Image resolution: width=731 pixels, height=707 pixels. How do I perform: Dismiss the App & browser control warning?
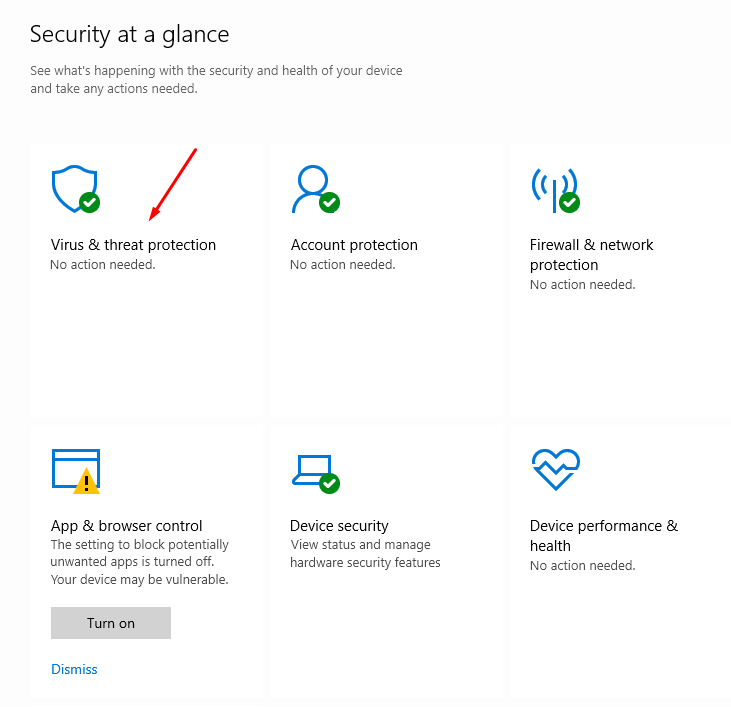click(74, 669)
